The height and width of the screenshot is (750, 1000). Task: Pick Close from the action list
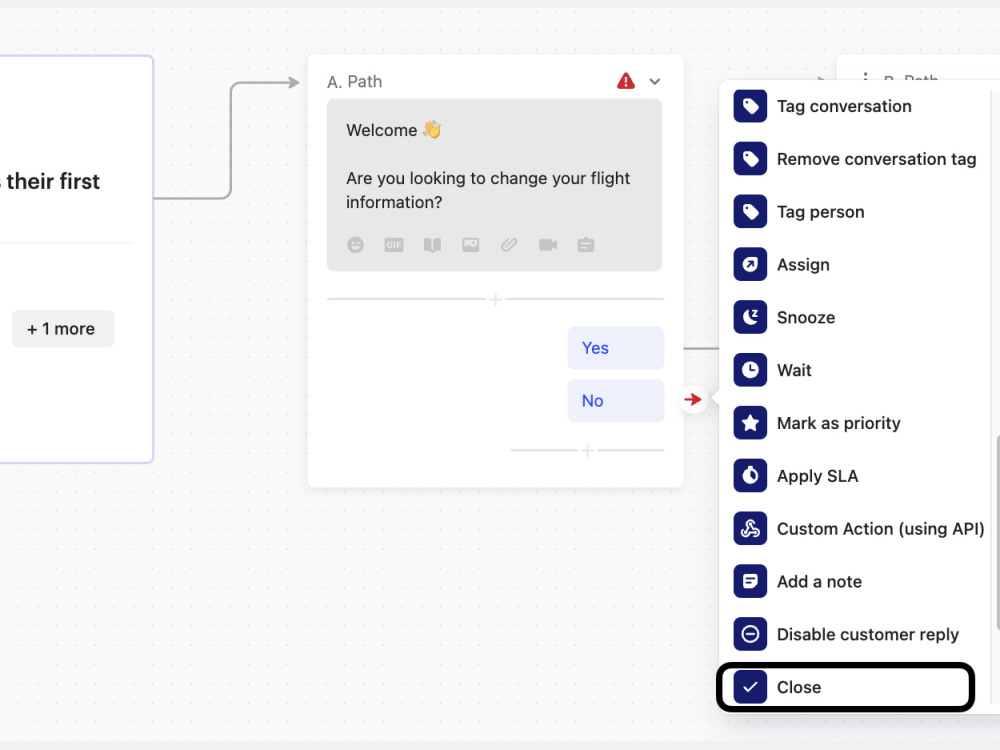[798, 687]
